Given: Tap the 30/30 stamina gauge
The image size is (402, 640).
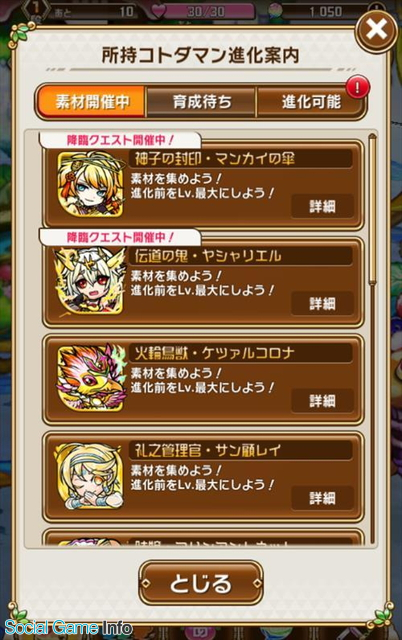Looking at the screenshot, I should 206,11.
